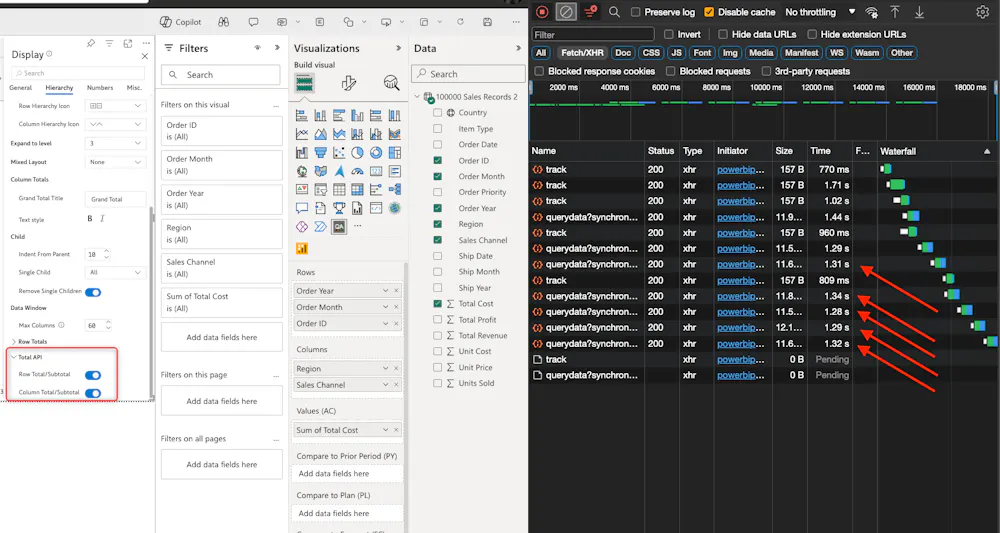The image size is (1000, 533).
Task: Pin the Display panel
Action: click(x=91, y=43)
